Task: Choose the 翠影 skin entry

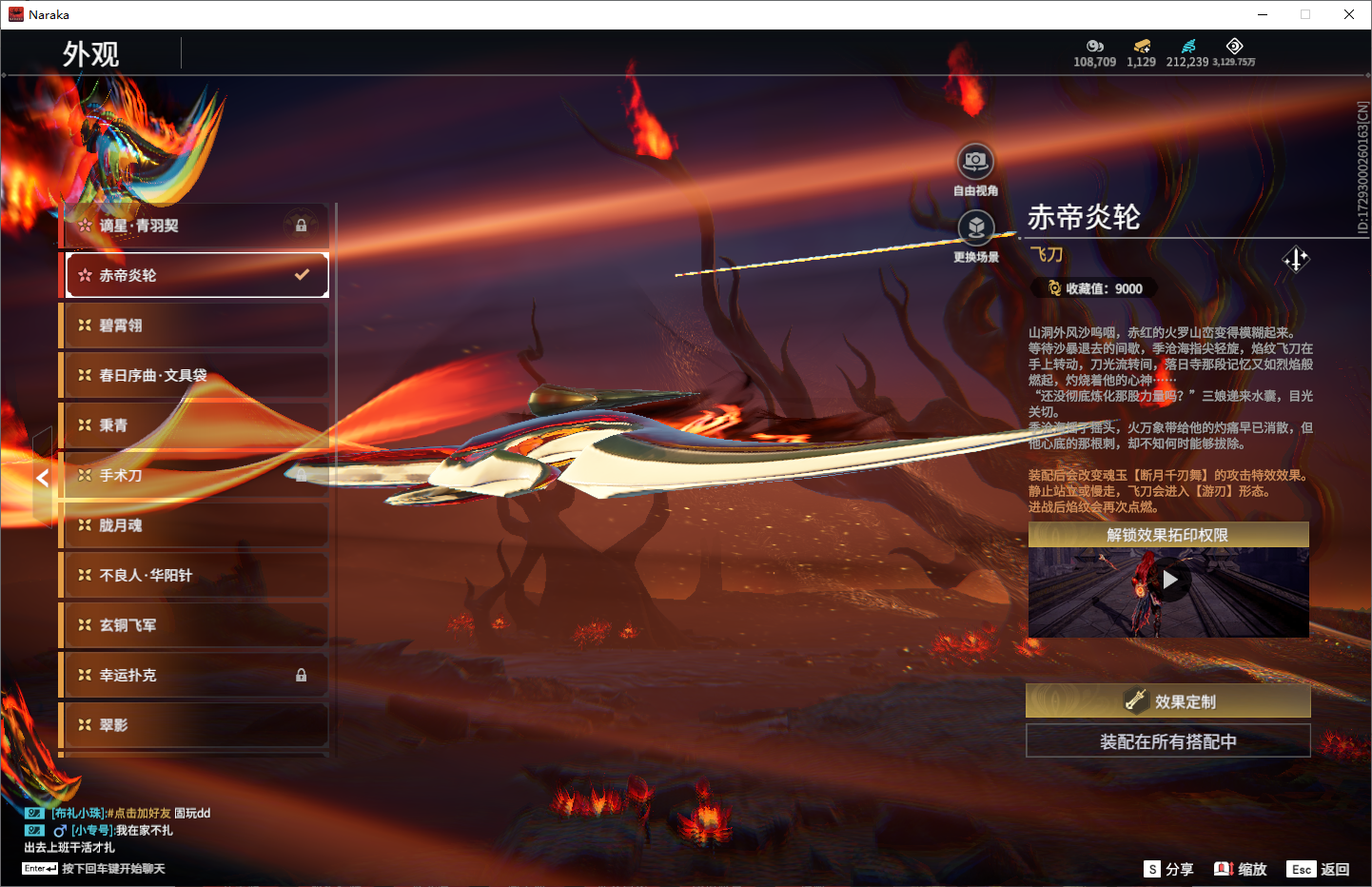Action: click(196, 725)
